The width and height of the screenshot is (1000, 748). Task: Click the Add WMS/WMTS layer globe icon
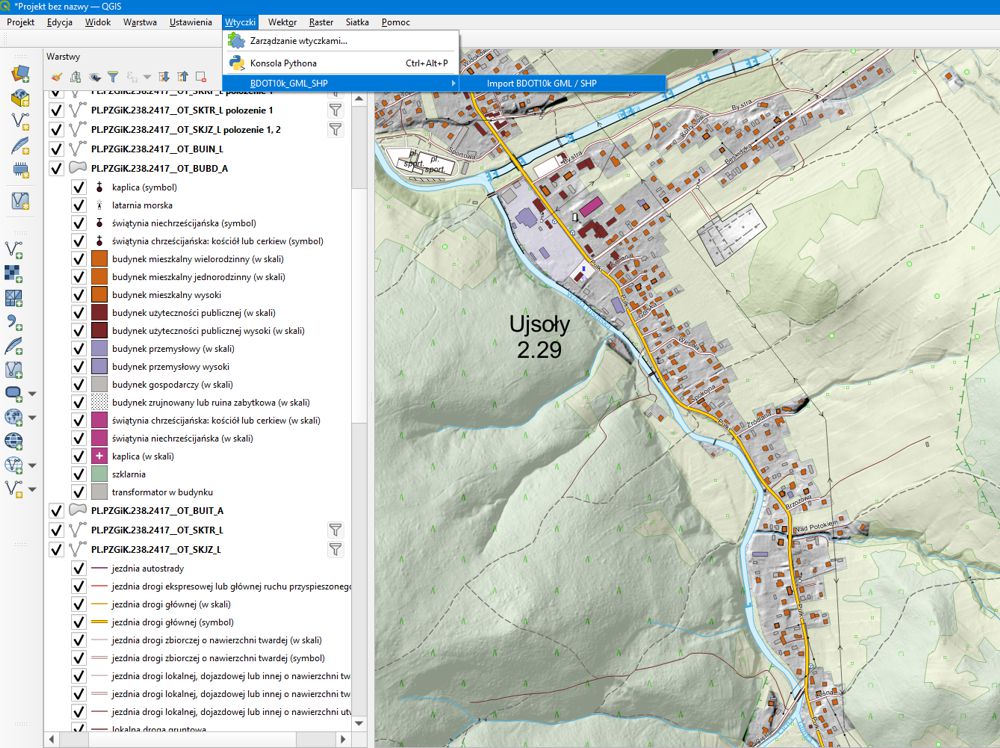pyautogui.click(x=14, y=417)
